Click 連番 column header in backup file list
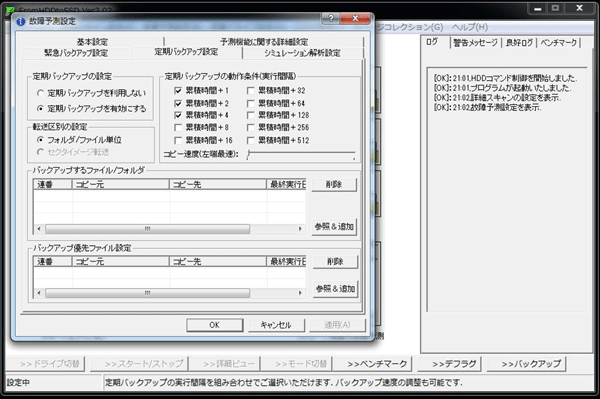Viewport: 600px width, 399px height. point(52,184)
